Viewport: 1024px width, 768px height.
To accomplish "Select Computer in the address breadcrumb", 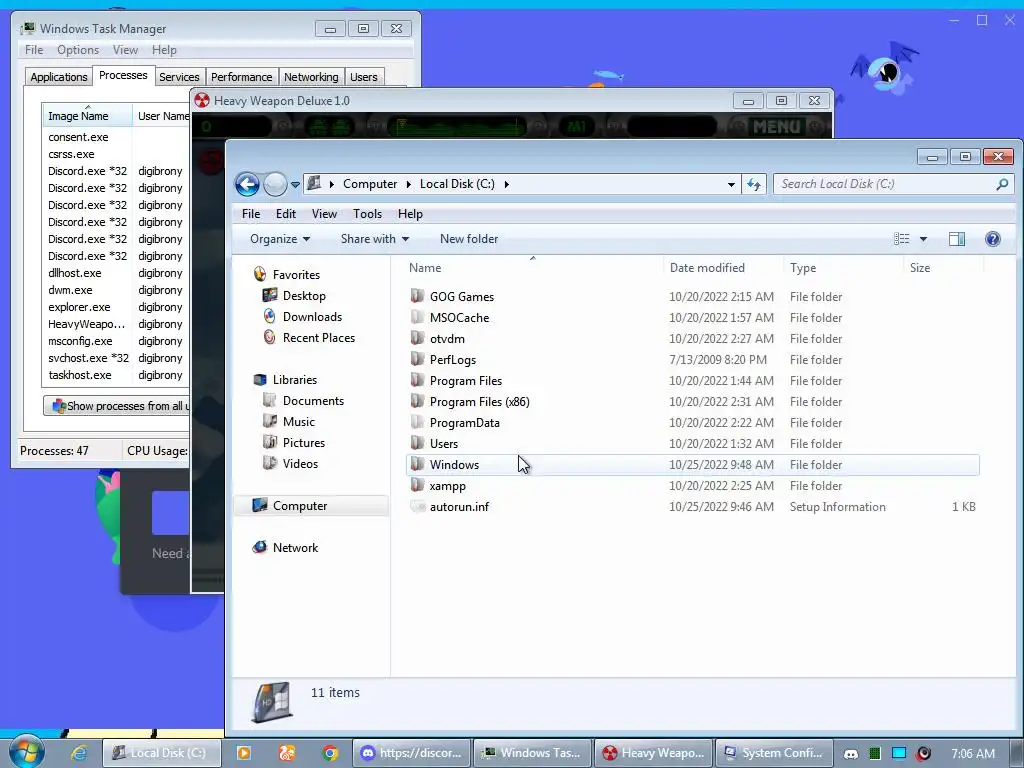I will pyautogui.click(x=370, y=184).
